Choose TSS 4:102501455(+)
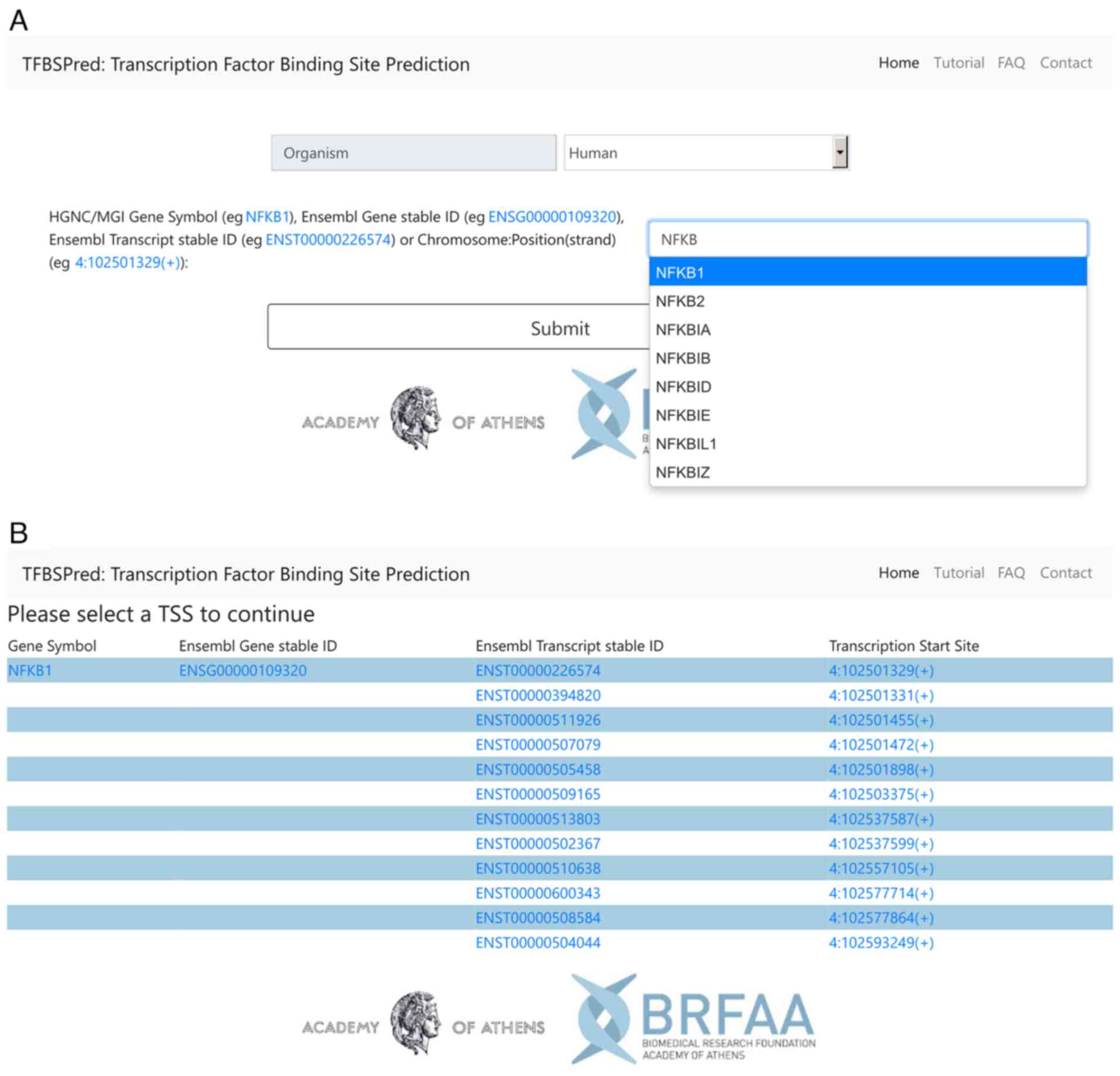The height and width of the screenshot is (1076, 1120). (x=881, y=720)
